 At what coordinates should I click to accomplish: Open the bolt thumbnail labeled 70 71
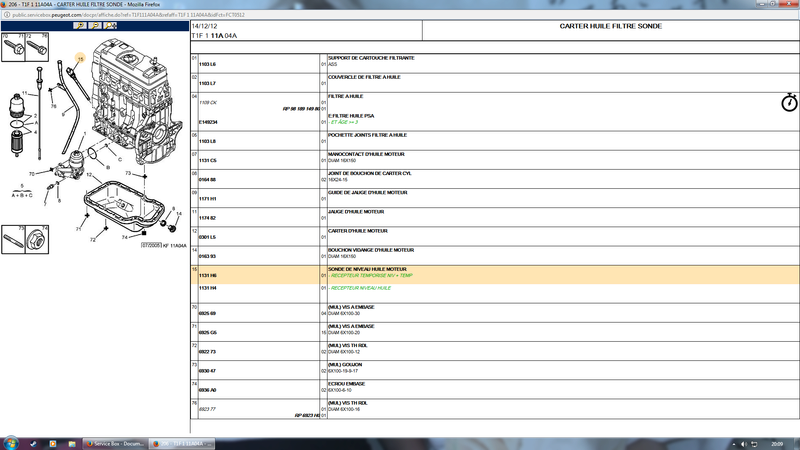coord(13,47)
